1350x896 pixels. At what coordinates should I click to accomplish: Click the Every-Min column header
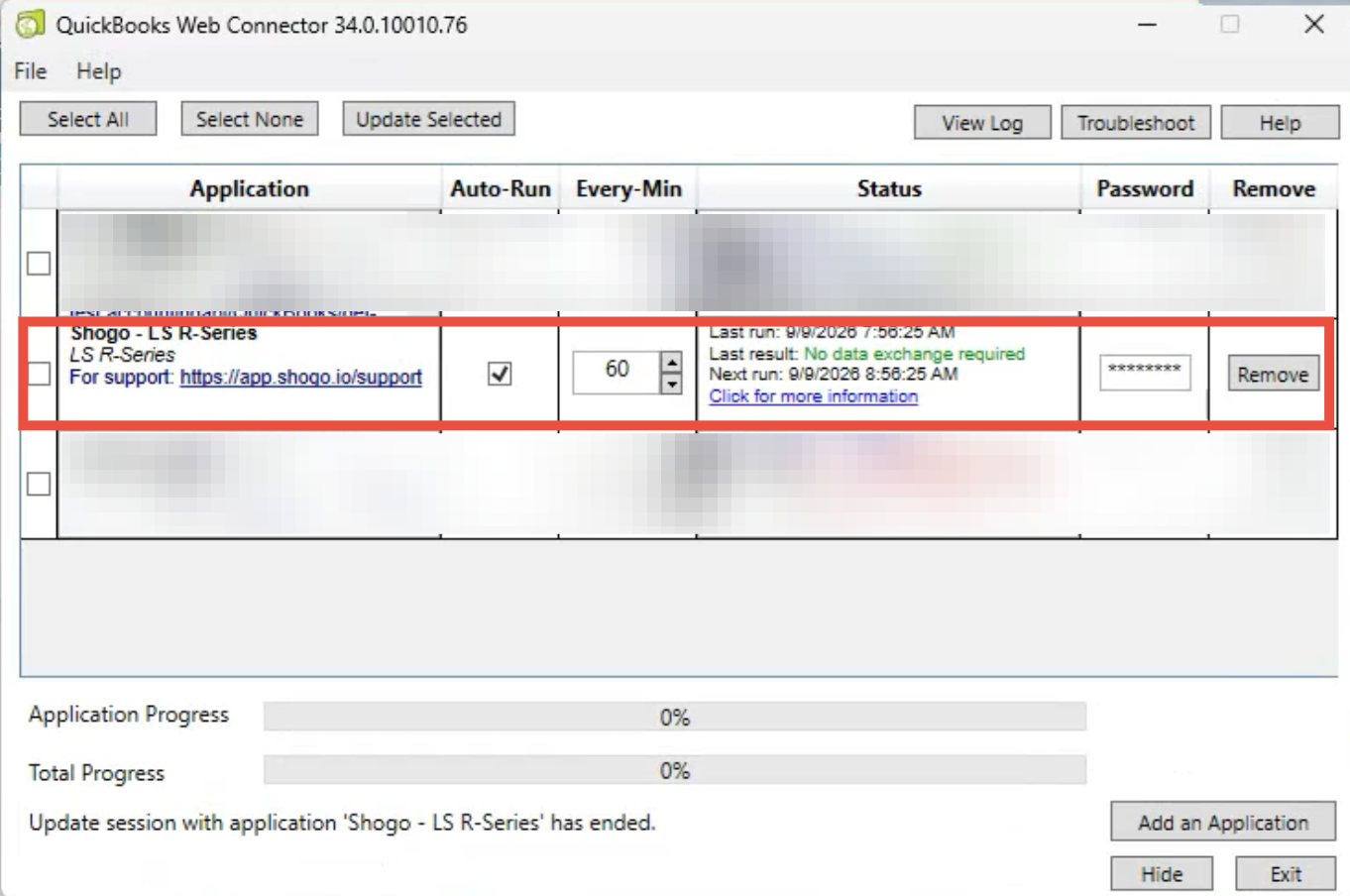(628, 188)
